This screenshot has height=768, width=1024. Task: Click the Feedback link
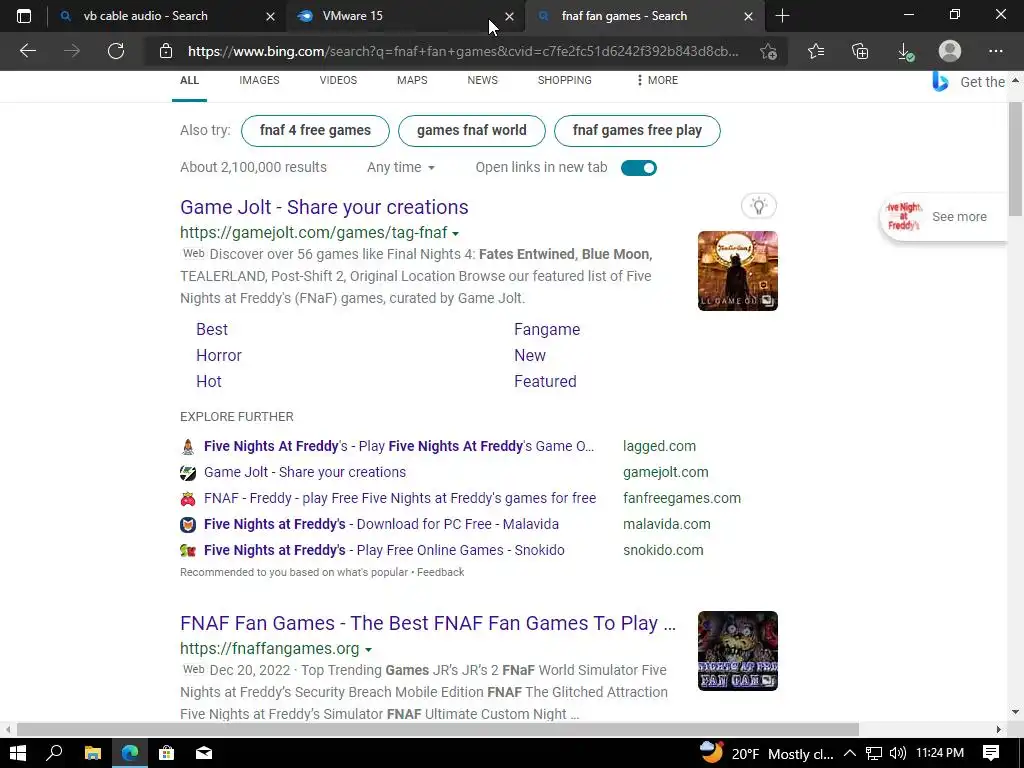click(x=441, y=572)
